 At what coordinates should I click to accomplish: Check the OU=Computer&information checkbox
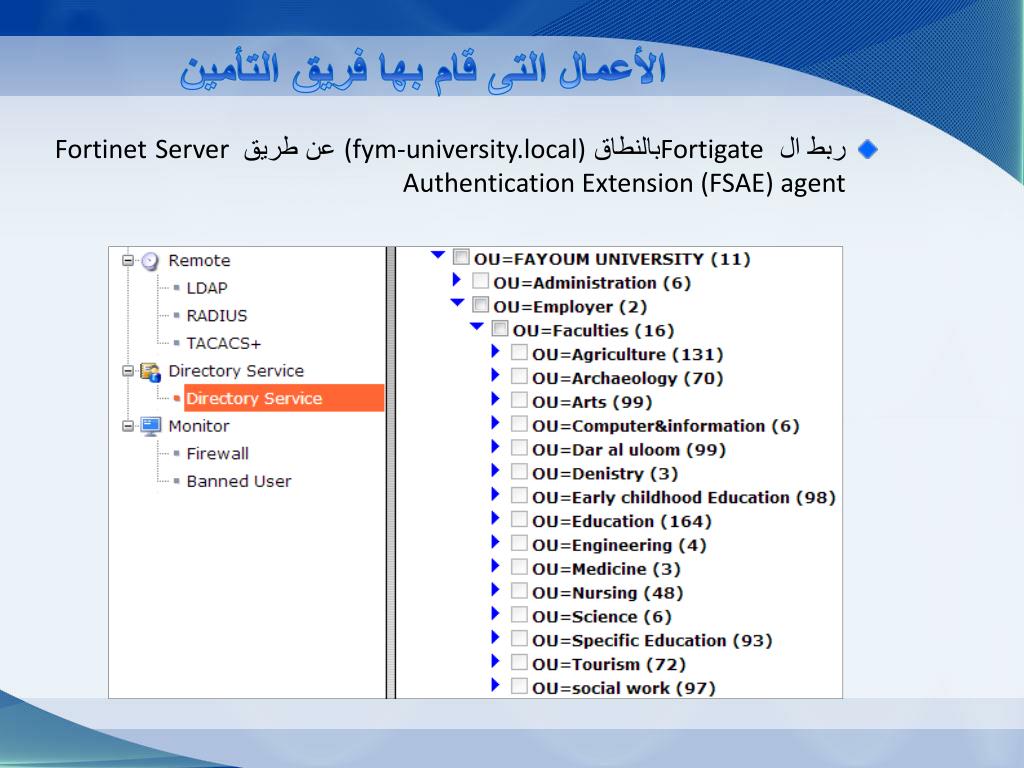[519, 423]
